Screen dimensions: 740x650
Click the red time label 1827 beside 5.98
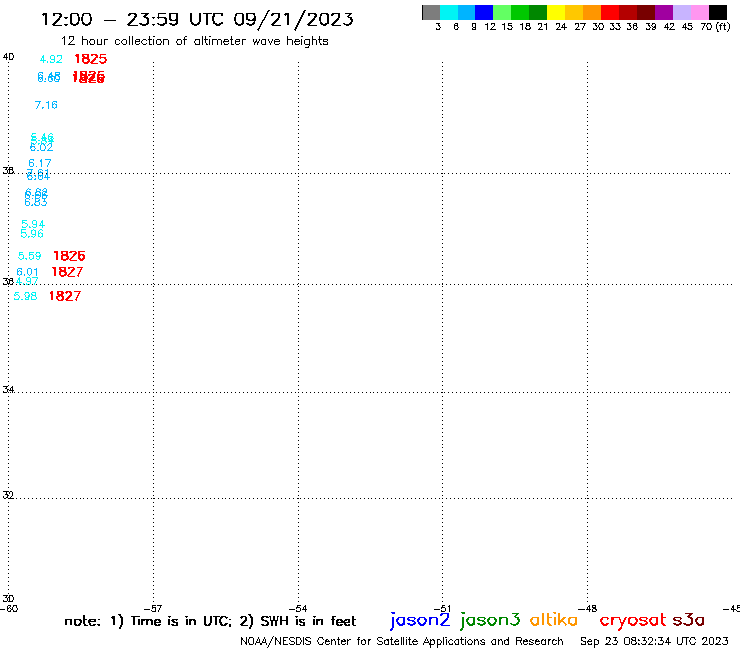[65, 296]
